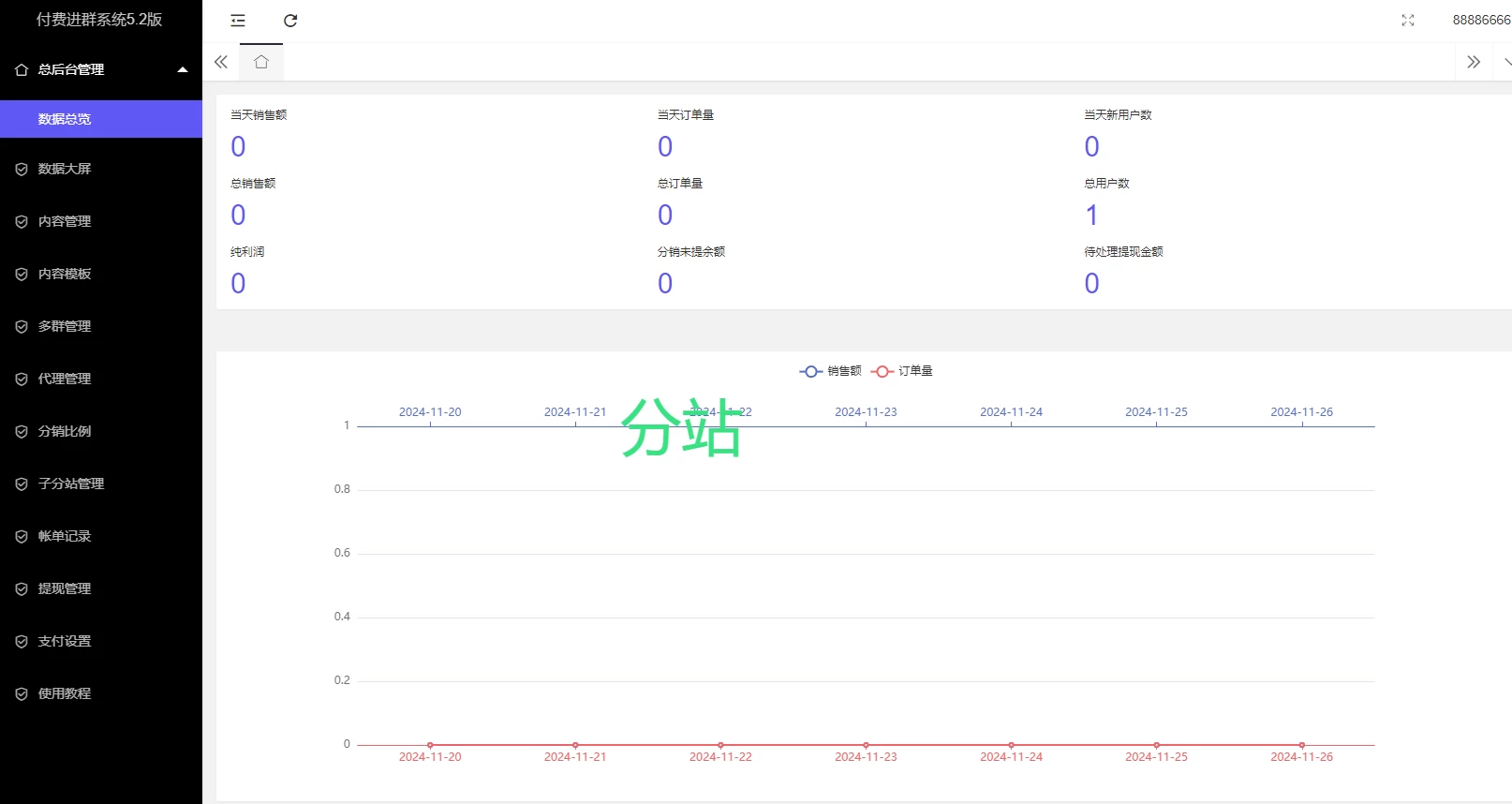Enter fullscreen mode with the expand icon
Screen dimensions: 1512x804
tap(1407, 21)
